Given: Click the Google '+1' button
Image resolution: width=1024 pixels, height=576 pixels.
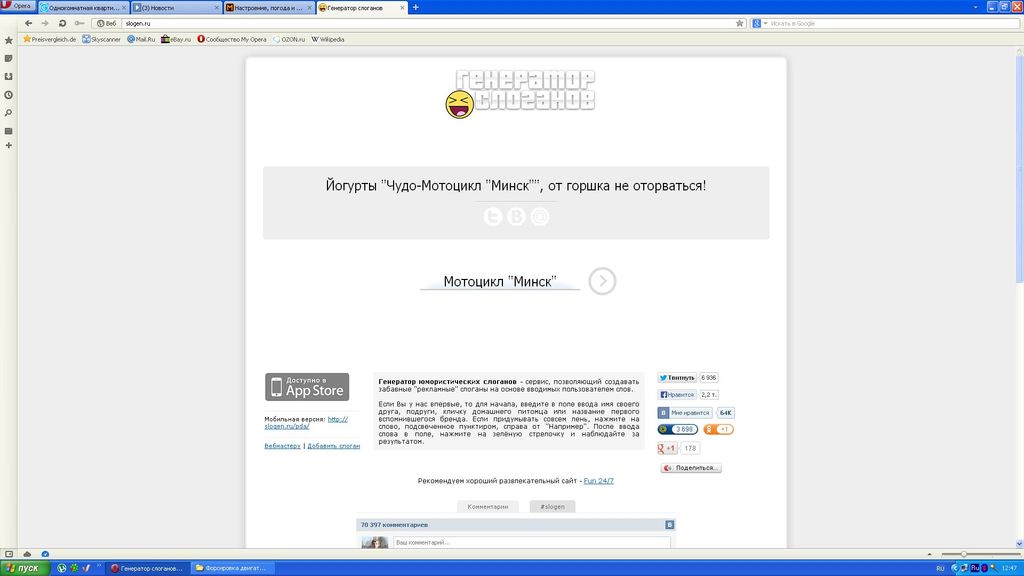Looking at the screenshot, I should tap(667, 448).
